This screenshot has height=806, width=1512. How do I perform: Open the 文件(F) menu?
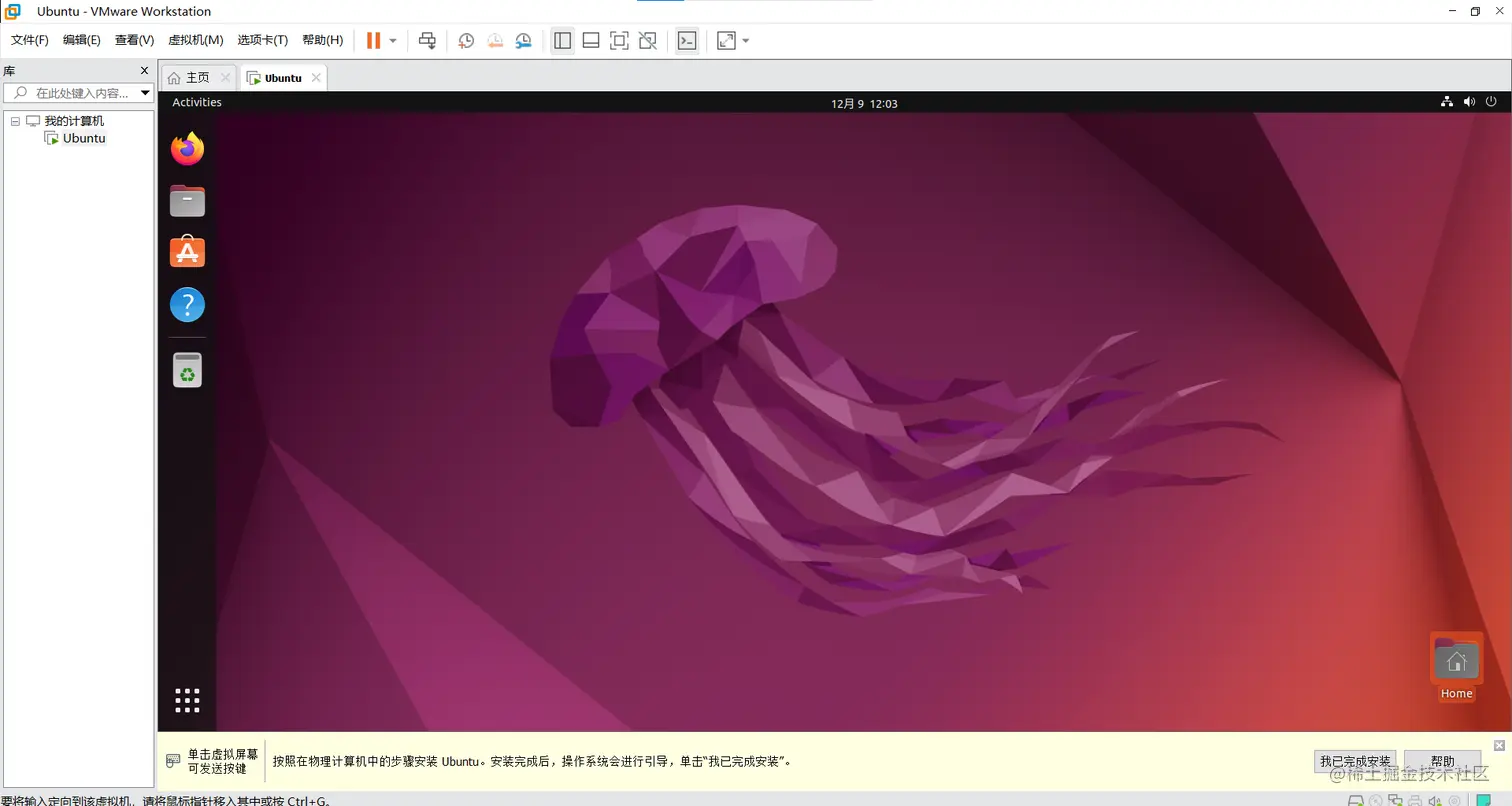pyautogui.click(x=30, y=40)
